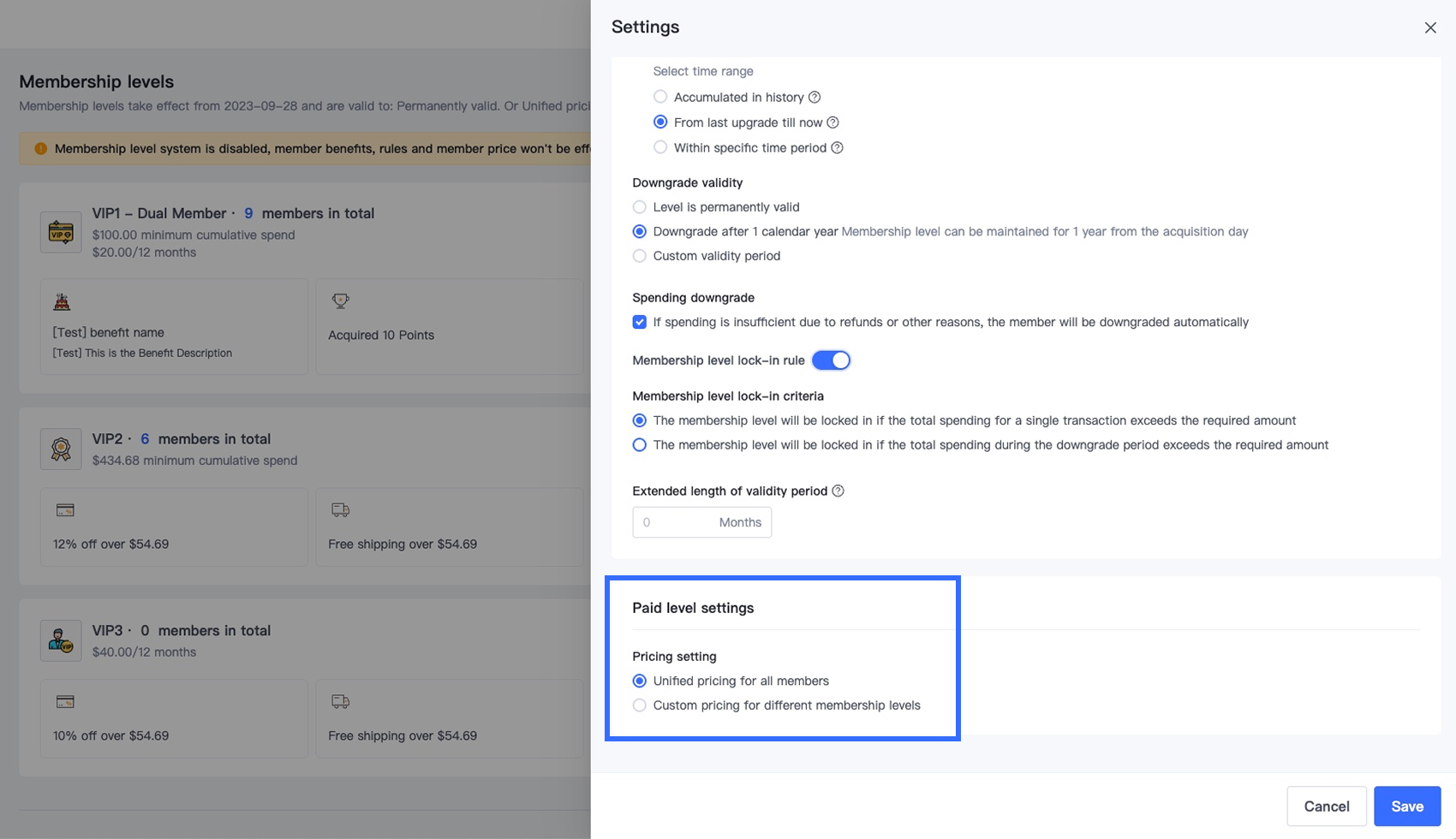
Task: Choose Custom pricing for different membership levels
Action: 640,705
